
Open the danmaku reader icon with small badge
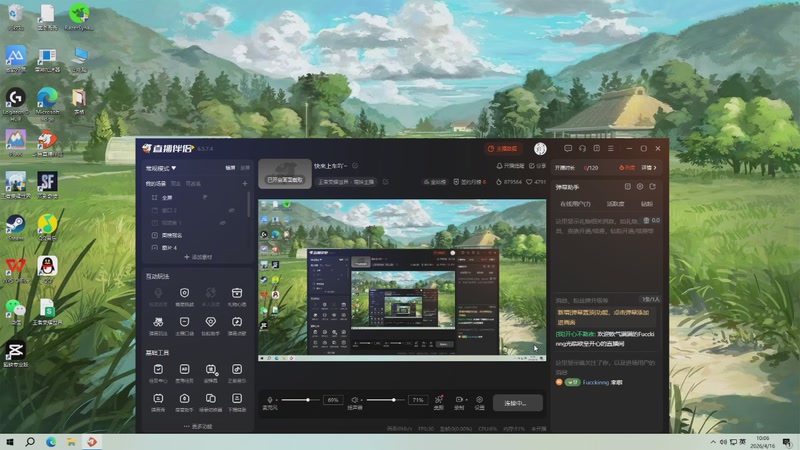coord(211,369)
